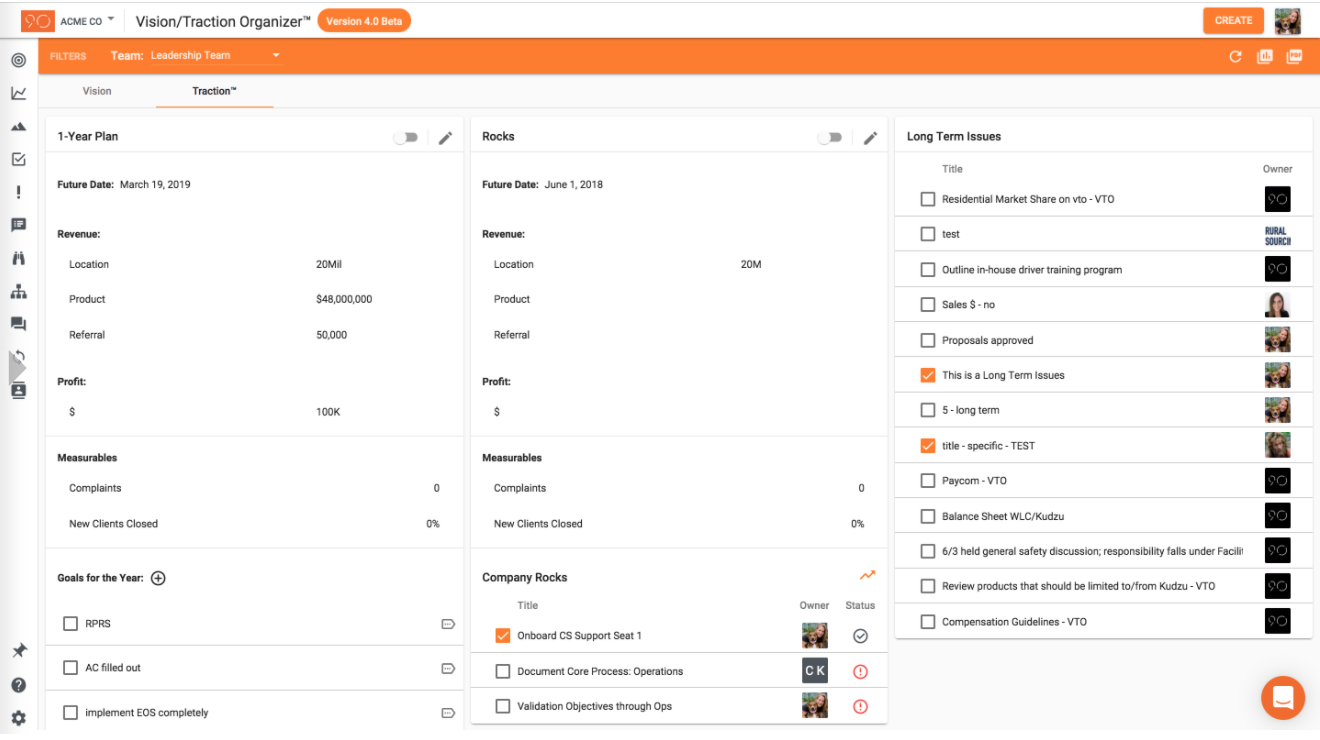Expand the left sidebar with the arrow handle

pos(16,368)
